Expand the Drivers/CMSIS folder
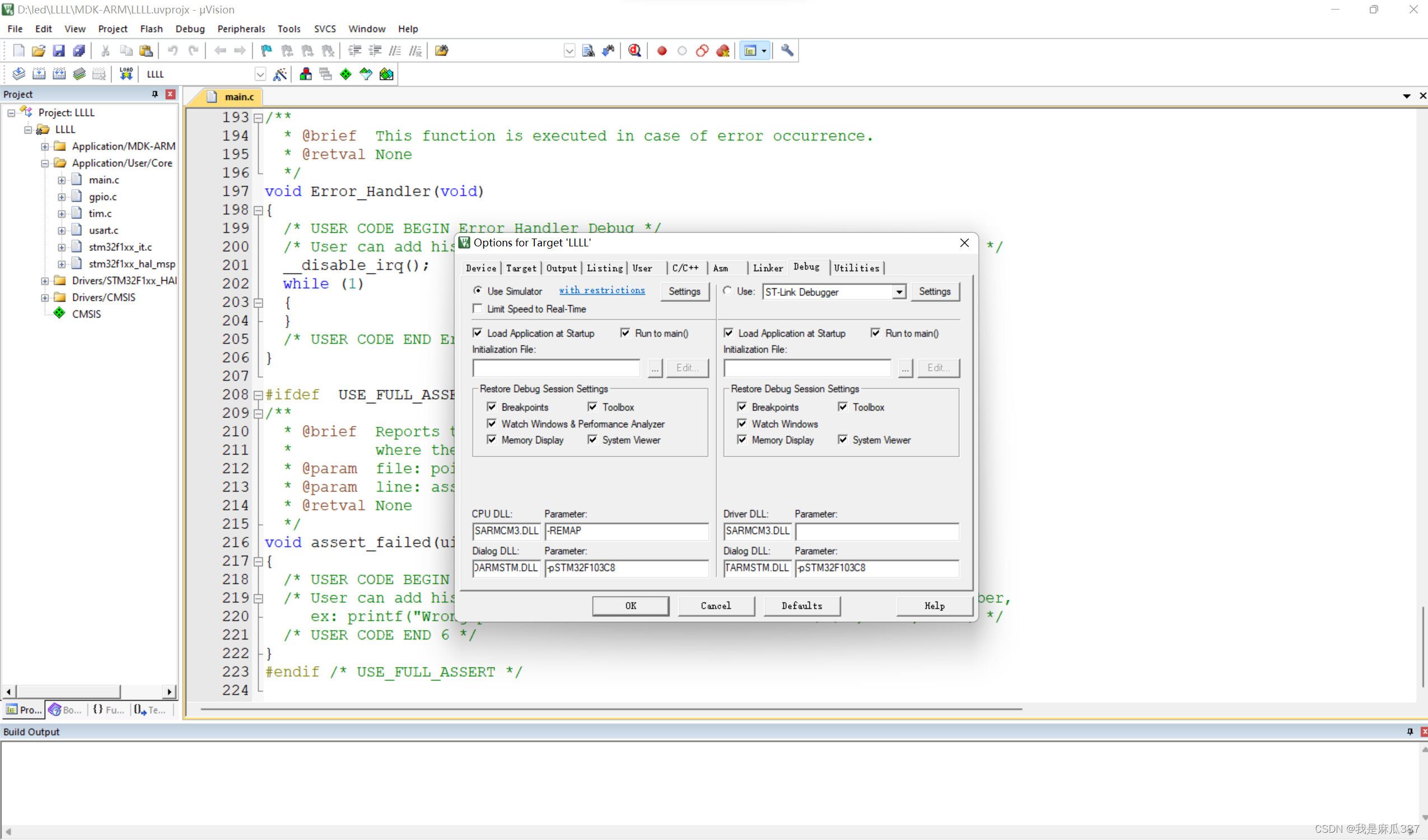The image size is (1428, 840). click(x=45, y=297)
